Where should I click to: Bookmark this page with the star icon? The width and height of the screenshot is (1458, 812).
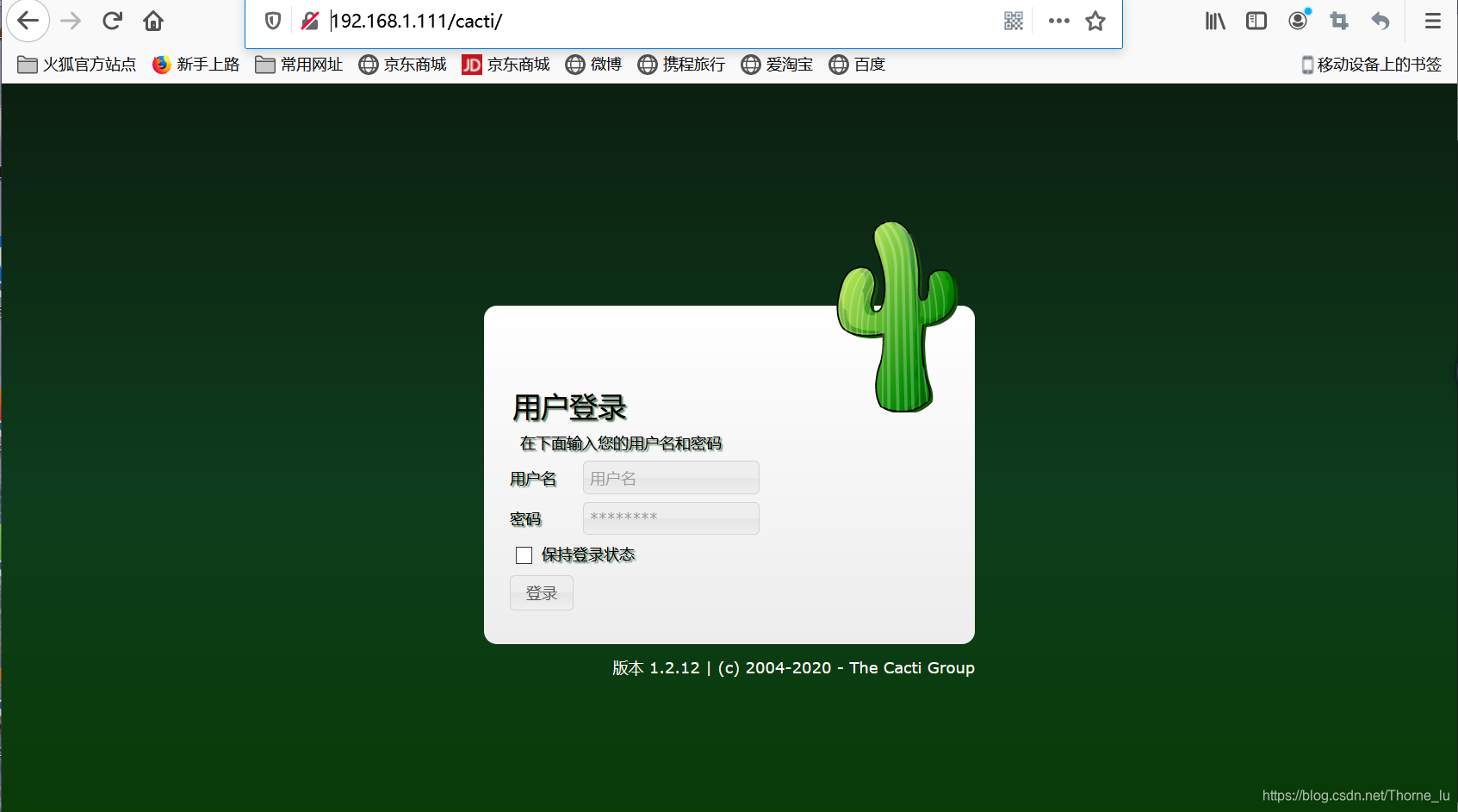pos(1095,21)
